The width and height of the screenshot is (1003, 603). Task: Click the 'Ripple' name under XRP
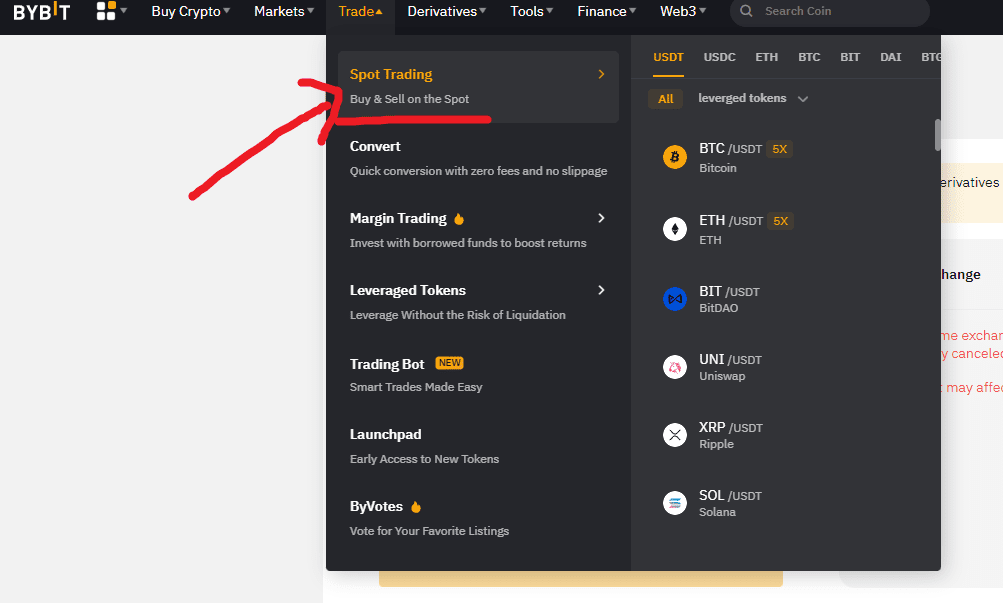tap(716, 444)
